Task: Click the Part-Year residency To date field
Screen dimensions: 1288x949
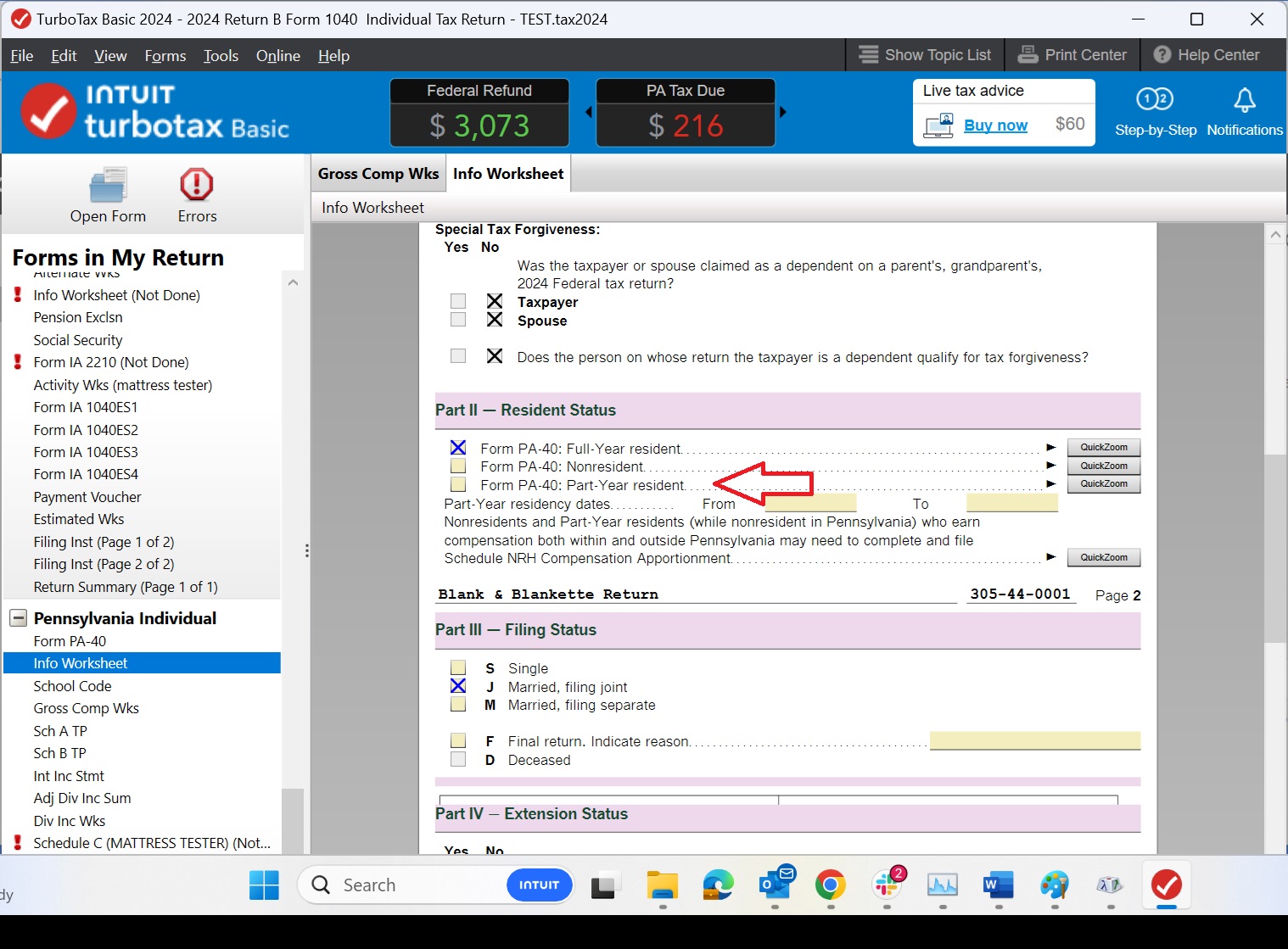Action: click(x=1012, y=504)
